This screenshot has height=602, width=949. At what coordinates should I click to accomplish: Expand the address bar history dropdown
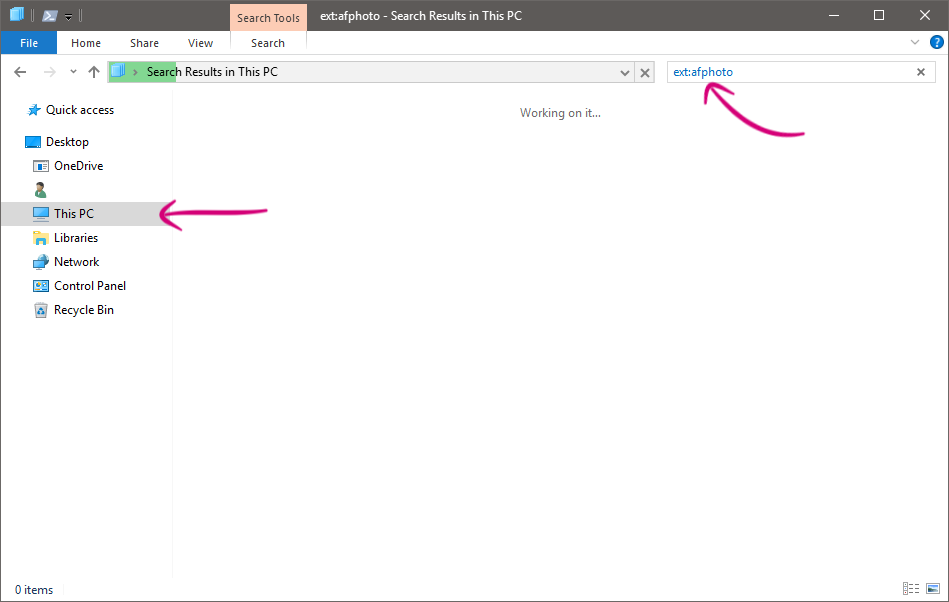pyautogui.click(x=625, y=73)
